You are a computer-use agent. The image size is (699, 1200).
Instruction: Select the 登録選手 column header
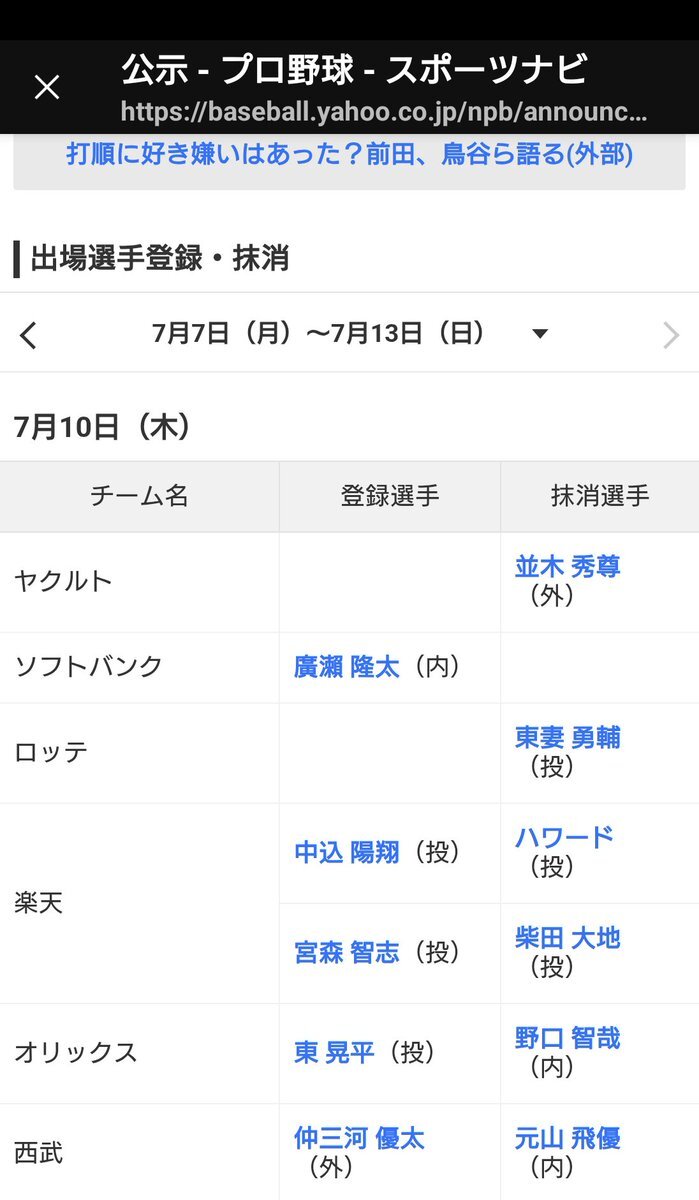(390, 496)
